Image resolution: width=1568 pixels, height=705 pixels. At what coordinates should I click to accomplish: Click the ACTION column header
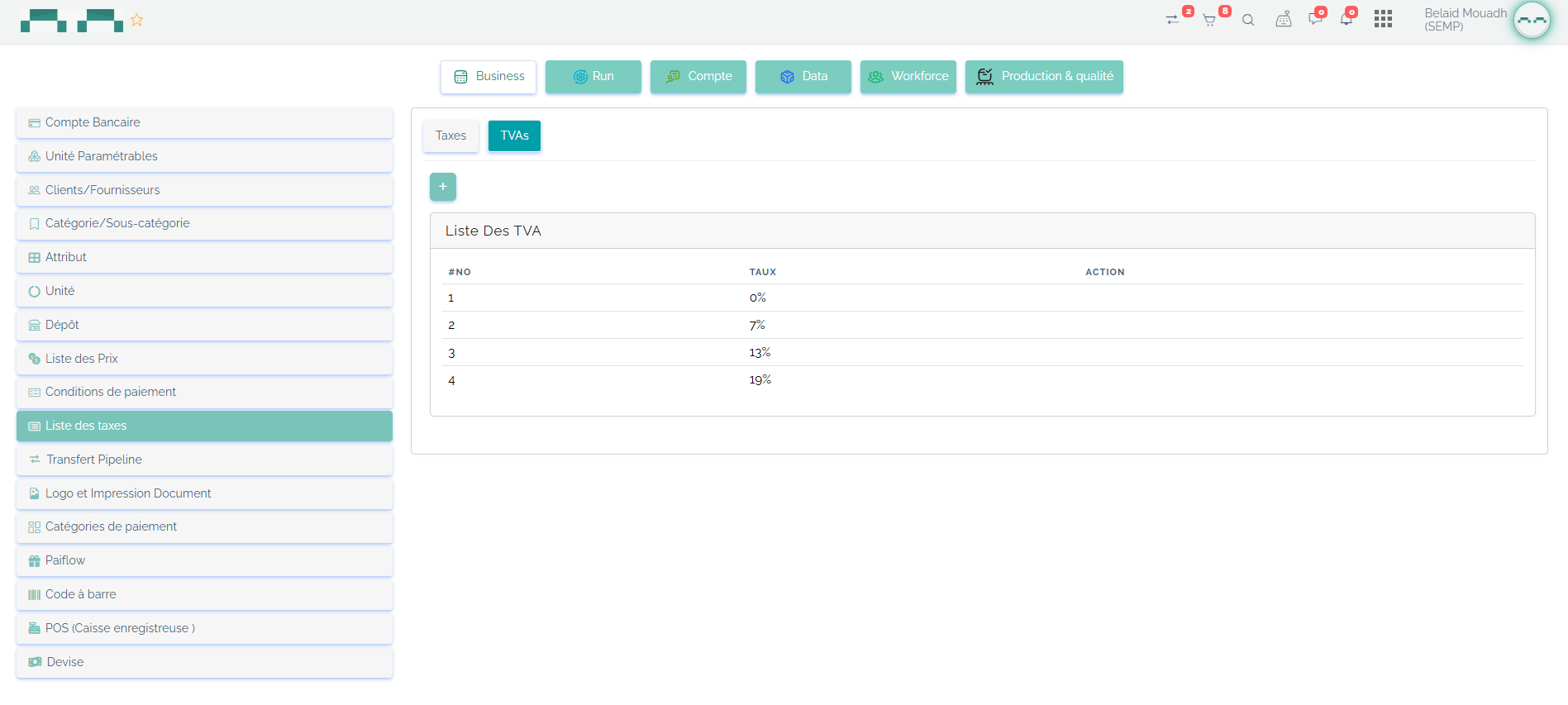[1105, 272]
